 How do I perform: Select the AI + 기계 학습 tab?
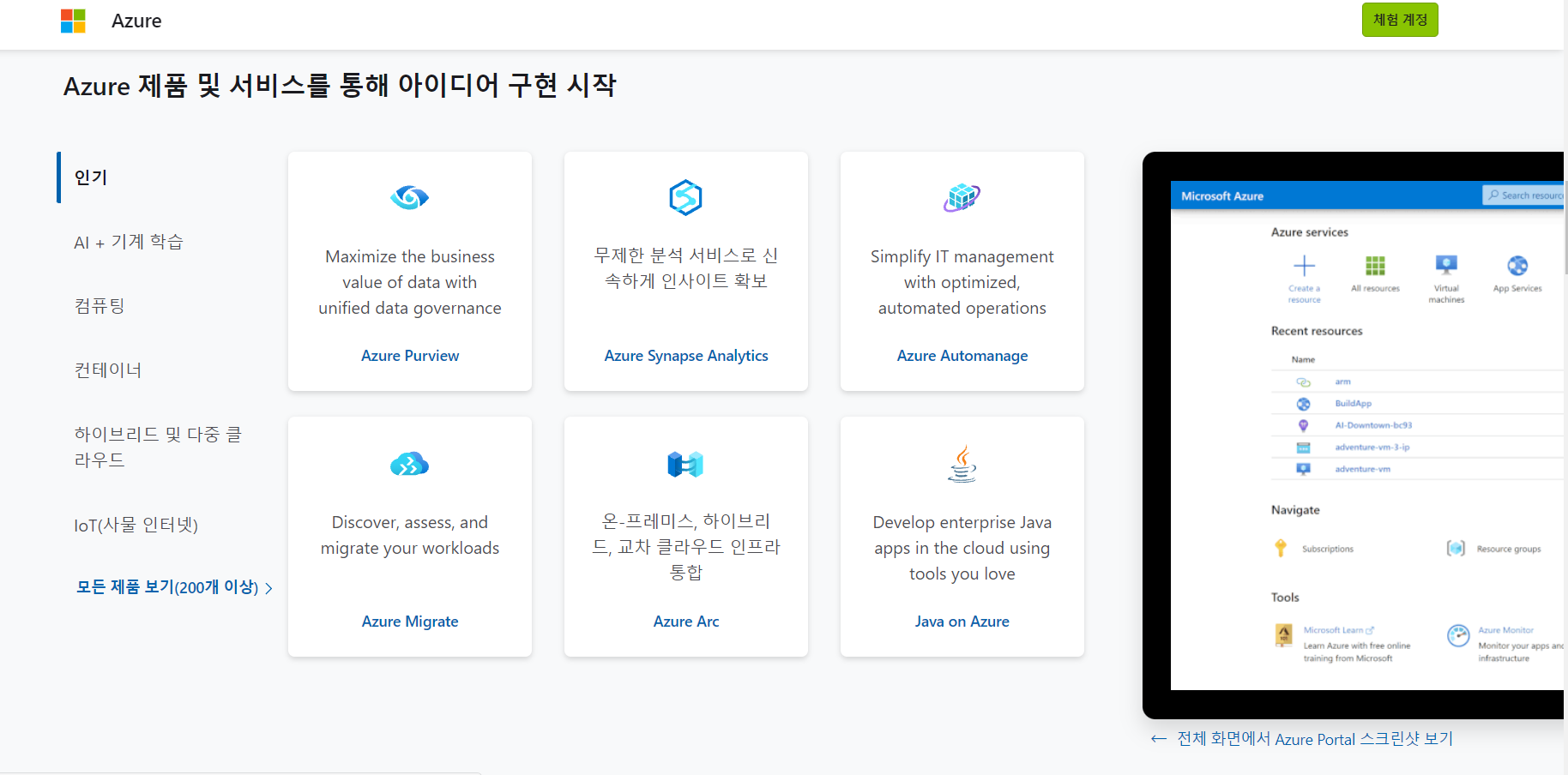tap(129, 242)
